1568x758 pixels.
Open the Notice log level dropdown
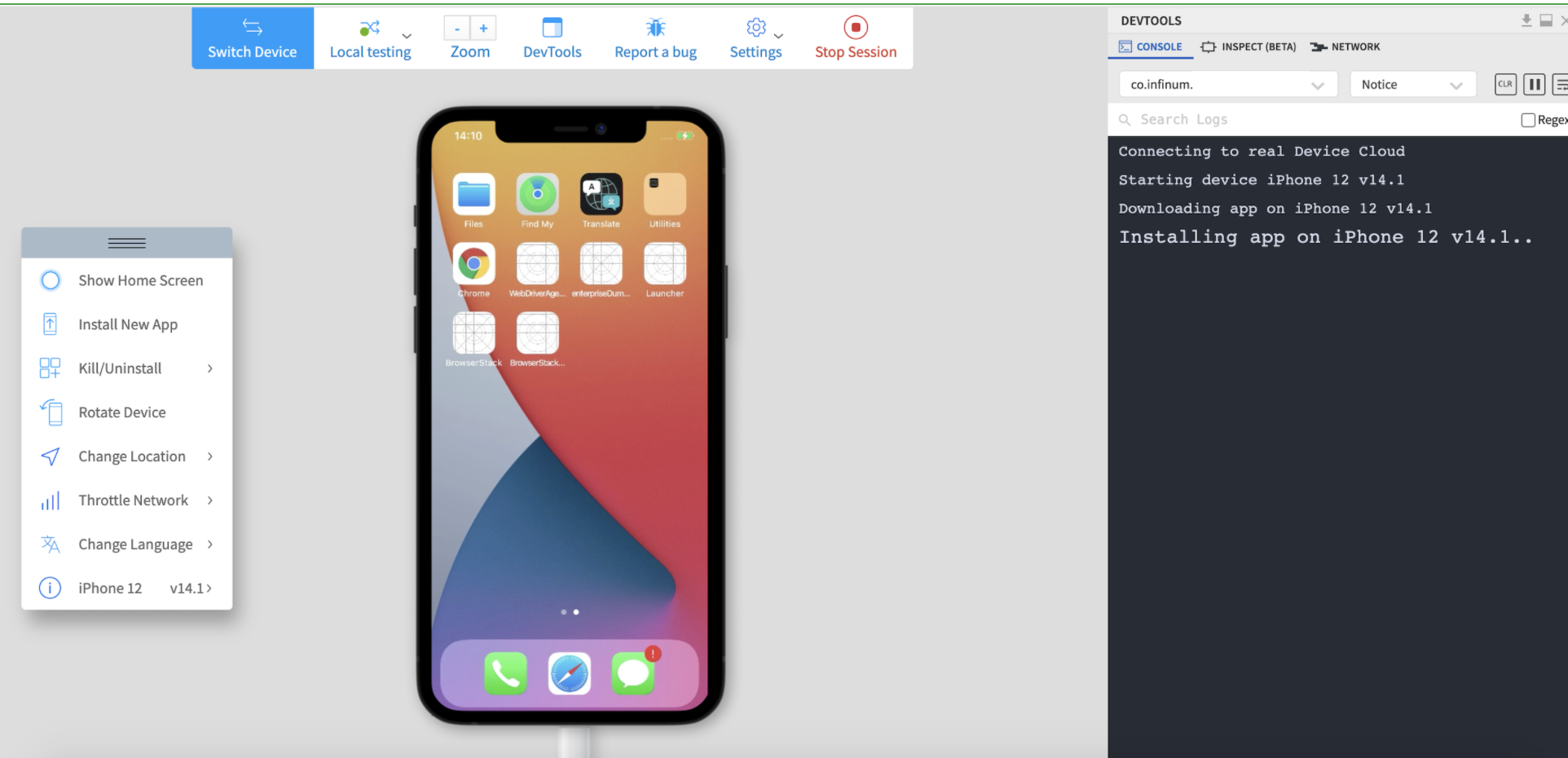pyautogui.click(x=1412, y=84)
